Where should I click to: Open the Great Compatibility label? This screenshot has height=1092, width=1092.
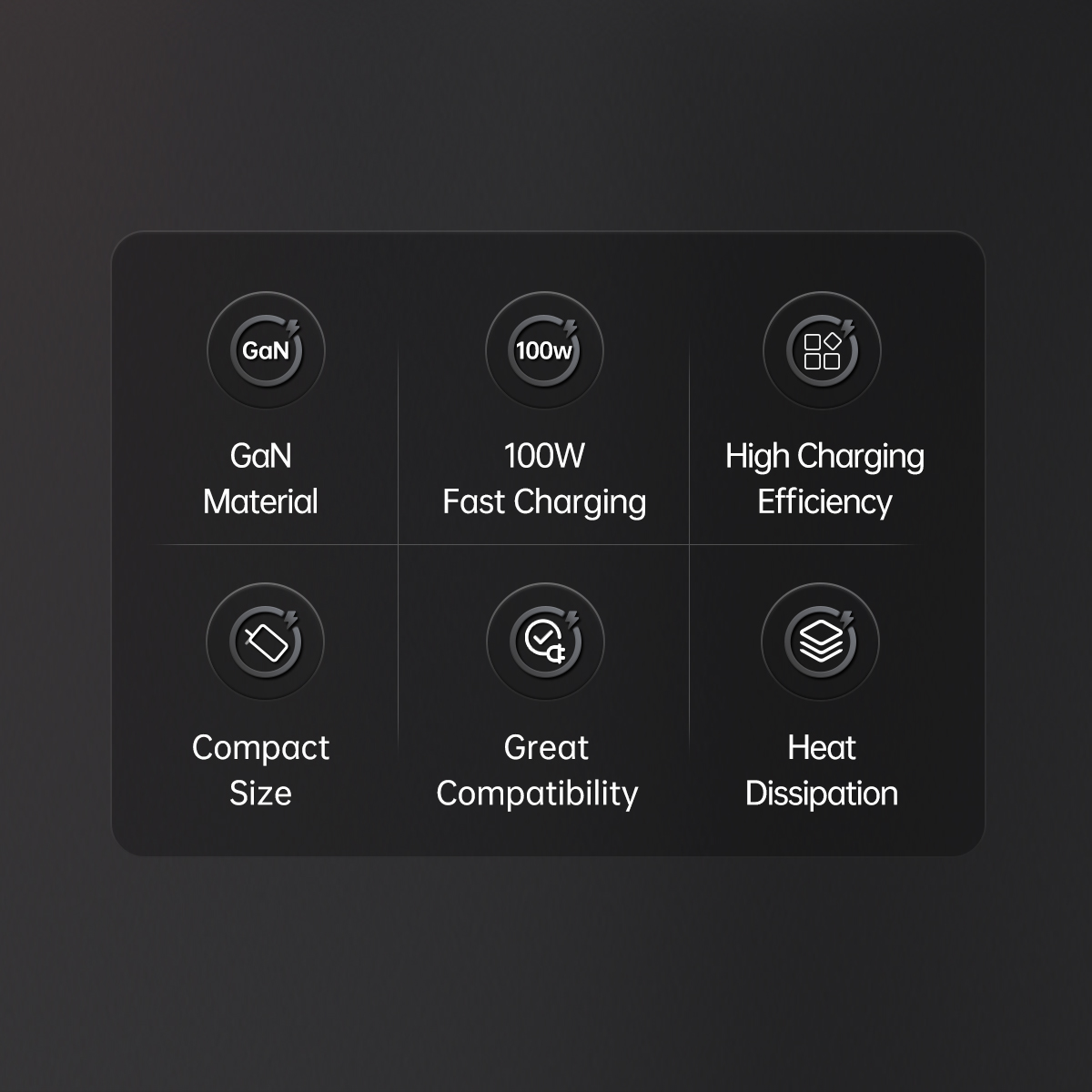(537, 770)
